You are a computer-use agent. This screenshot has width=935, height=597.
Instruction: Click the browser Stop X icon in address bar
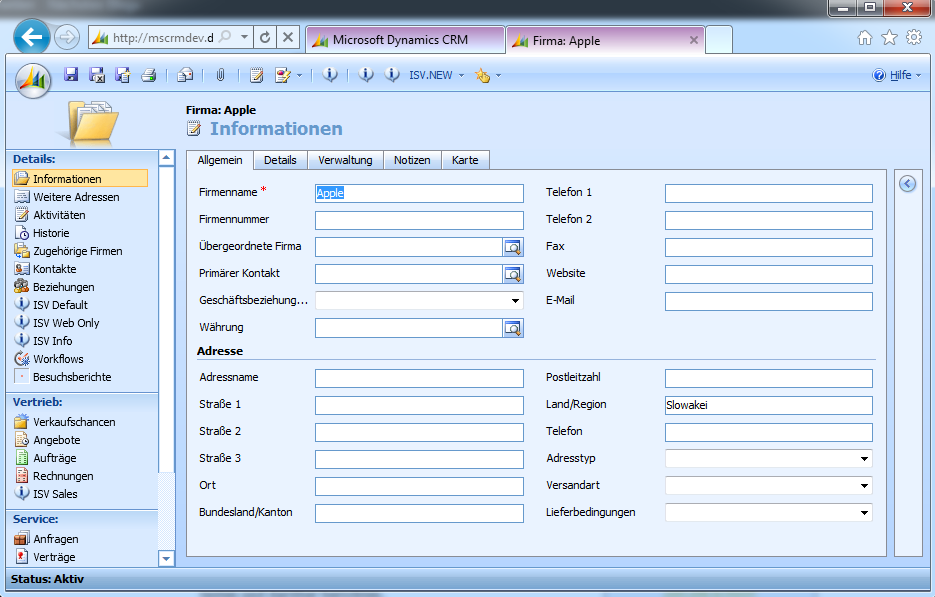tap(287, 38)
